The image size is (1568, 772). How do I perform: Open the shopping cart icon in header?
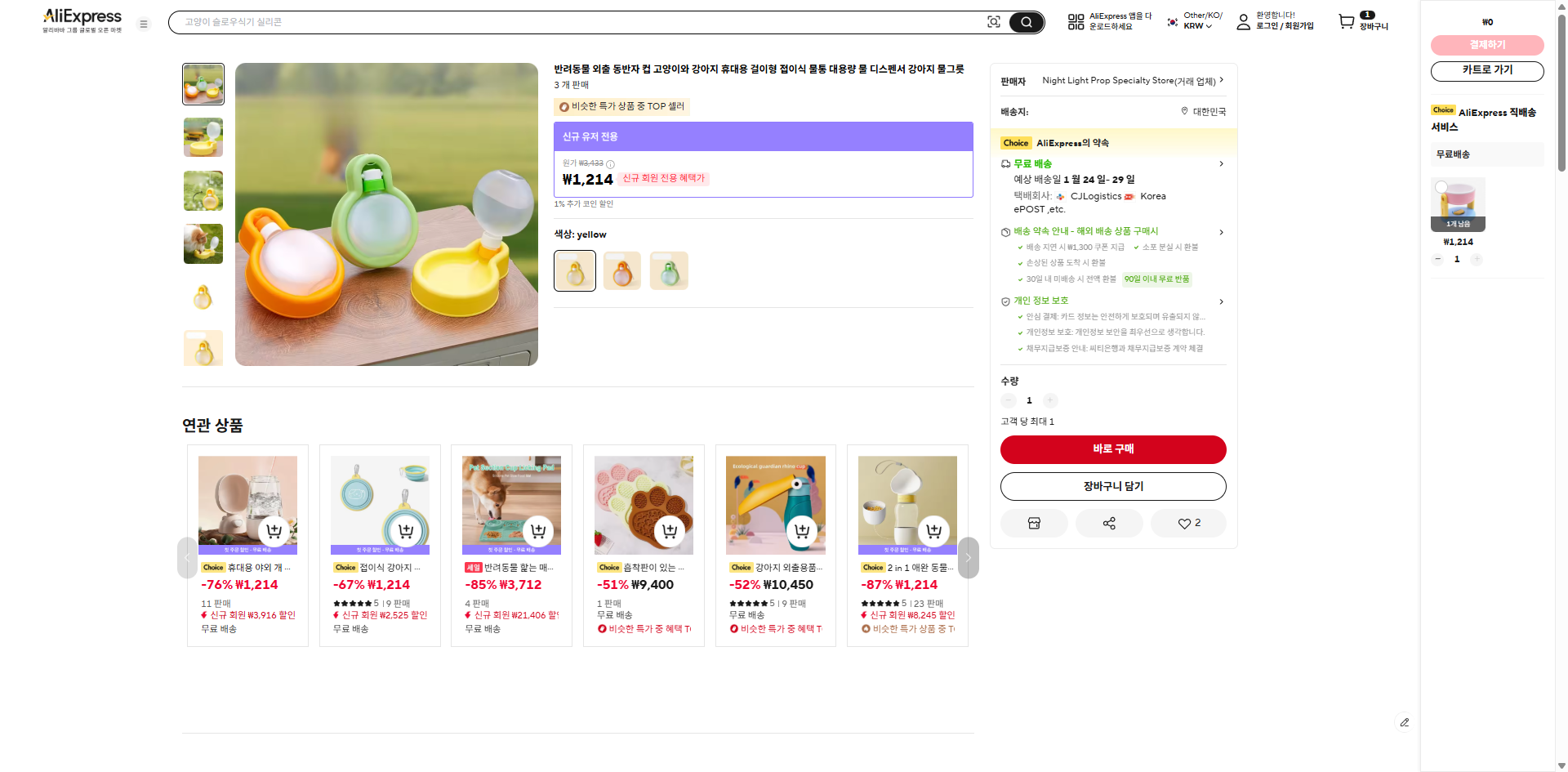[x=1347, y=22]
